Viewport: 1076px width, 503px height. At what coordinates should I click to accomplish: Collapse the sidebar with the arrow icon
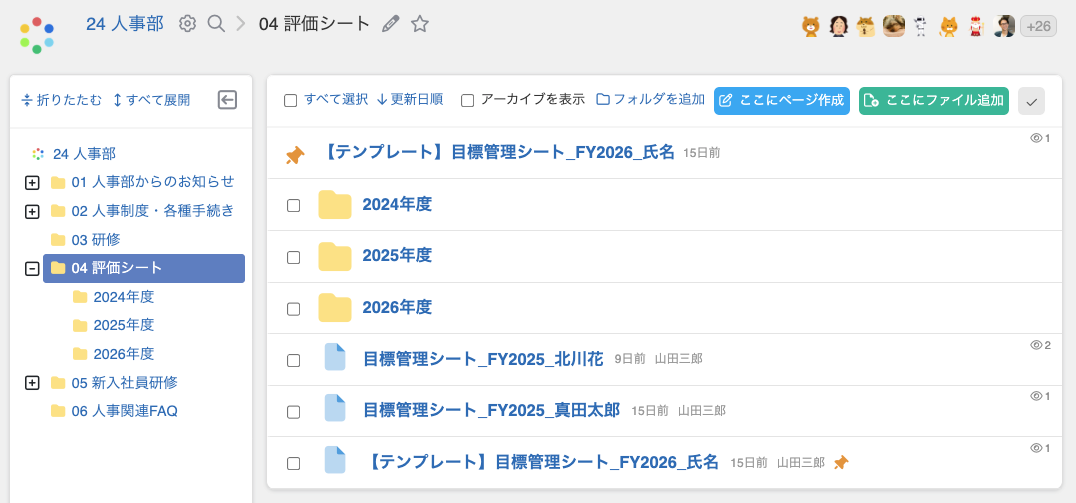pos(227,100)
